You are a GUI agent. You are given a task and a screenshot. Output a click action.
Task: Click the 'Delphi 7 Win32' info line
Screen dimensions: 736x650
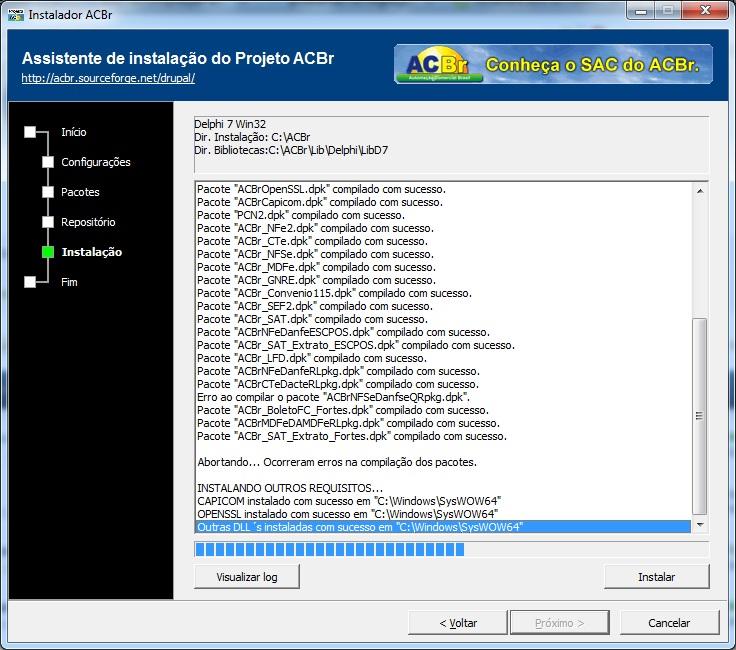(x=230, y=124)
